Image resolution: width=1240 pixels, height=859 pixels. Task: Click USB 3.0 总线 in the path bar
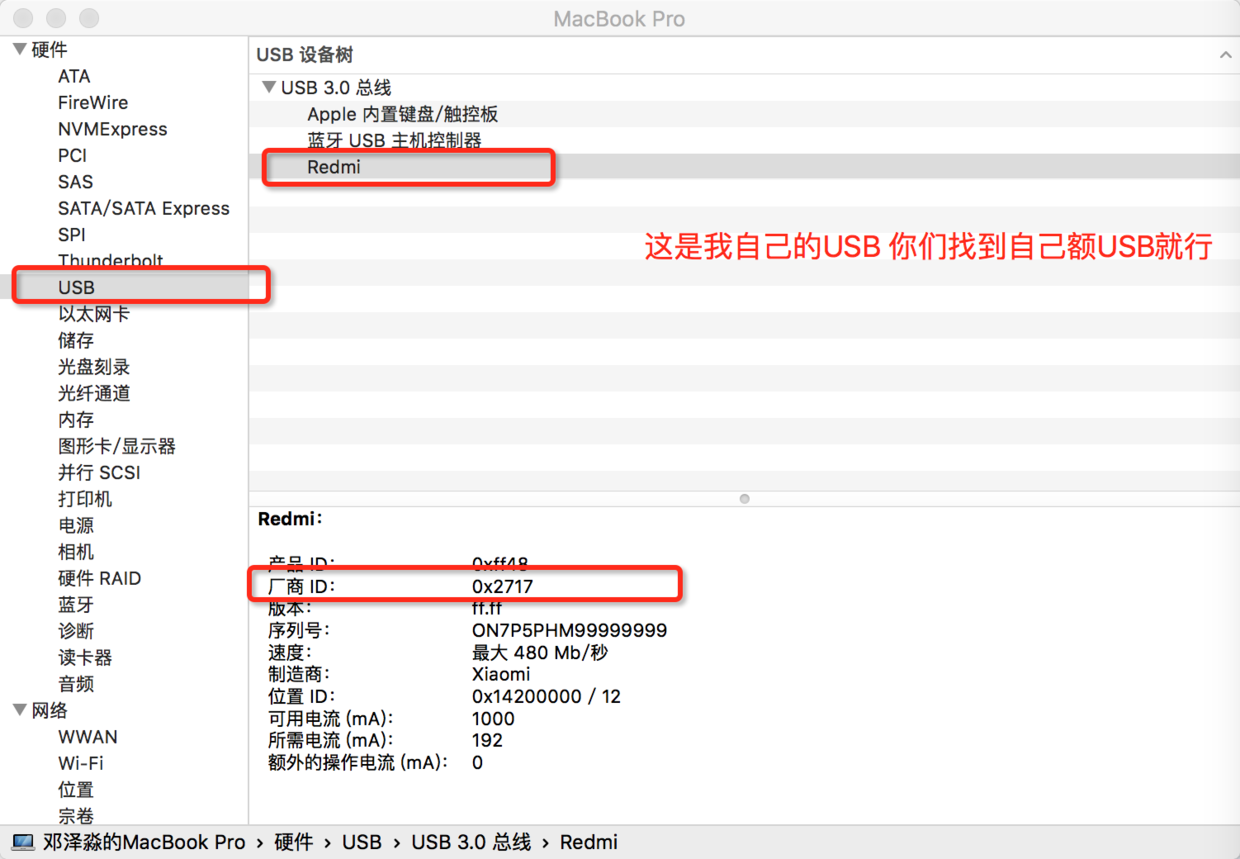click(471, 842)
